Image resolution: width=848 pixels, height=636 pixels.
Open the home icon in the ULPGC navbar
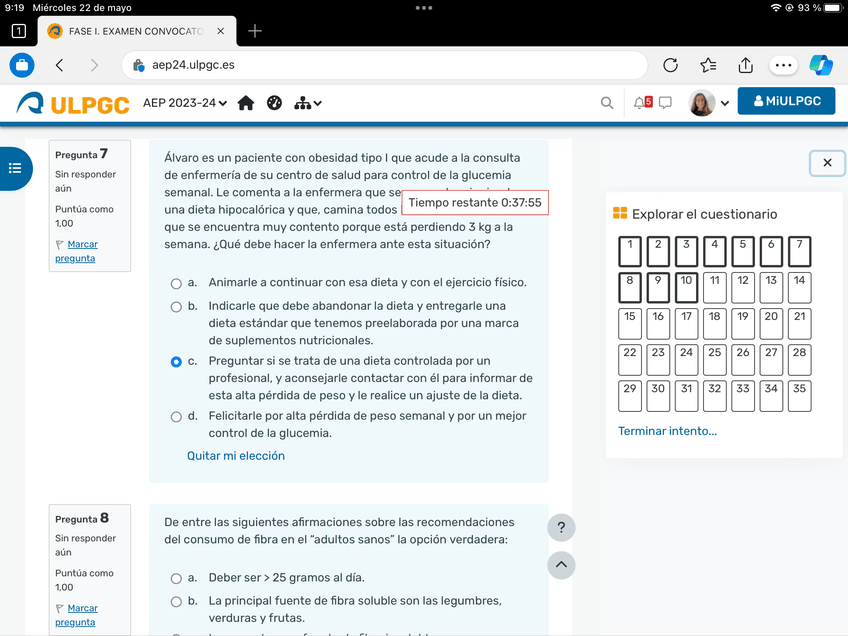tap(246, 103)
